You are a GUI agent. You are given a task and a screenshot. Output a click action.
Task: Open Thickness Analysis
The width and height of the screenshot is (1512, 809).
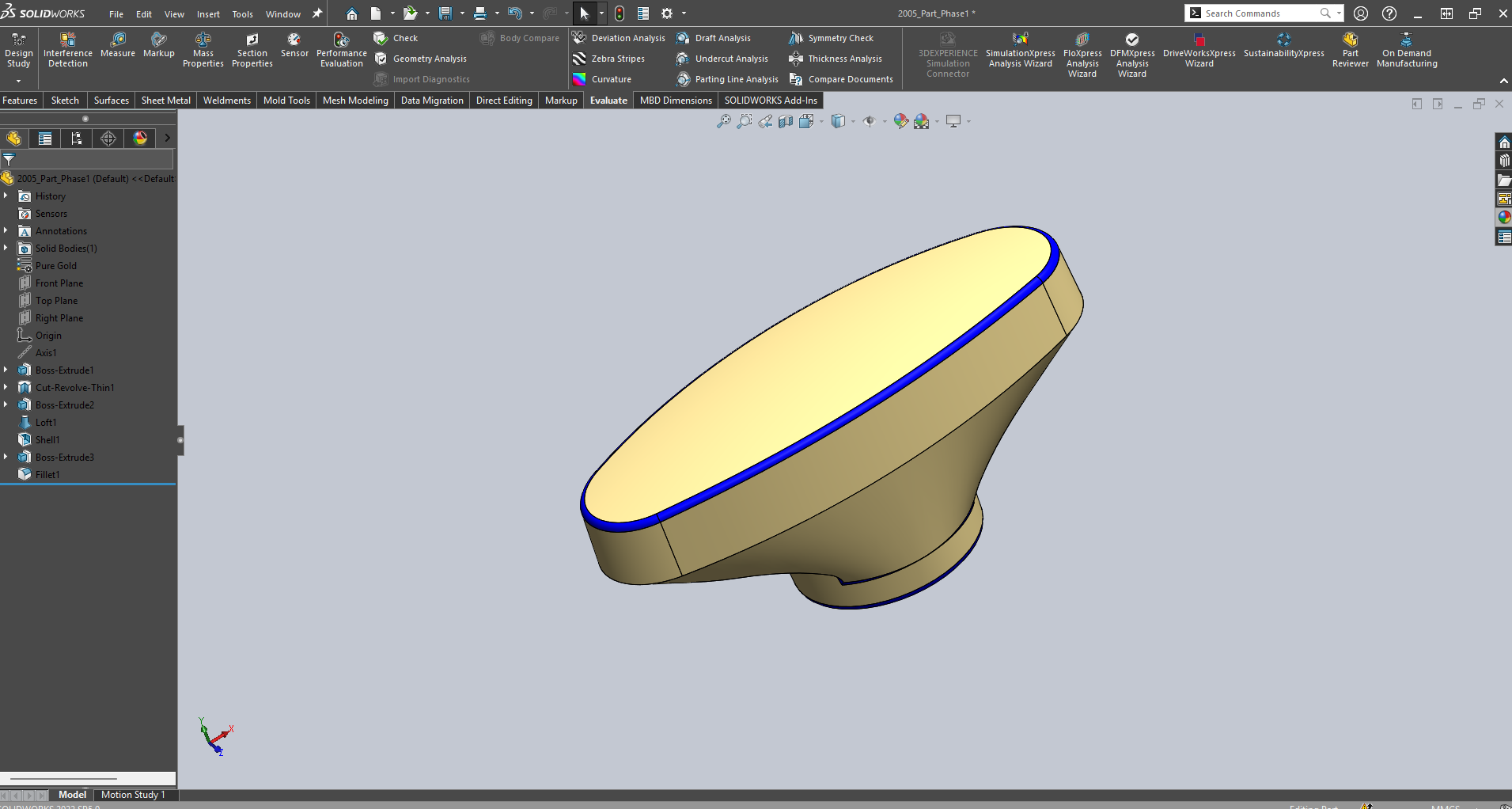[x=836, y=59]
